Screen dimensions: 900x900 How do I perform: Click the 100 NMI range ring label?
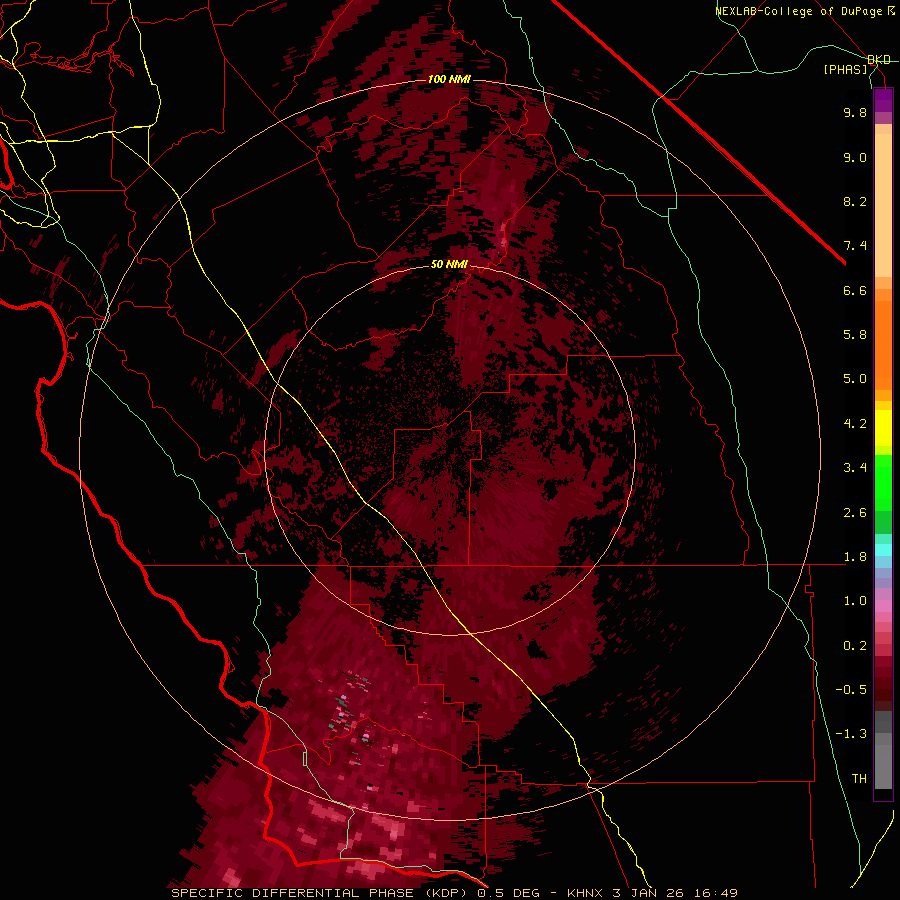449,79
